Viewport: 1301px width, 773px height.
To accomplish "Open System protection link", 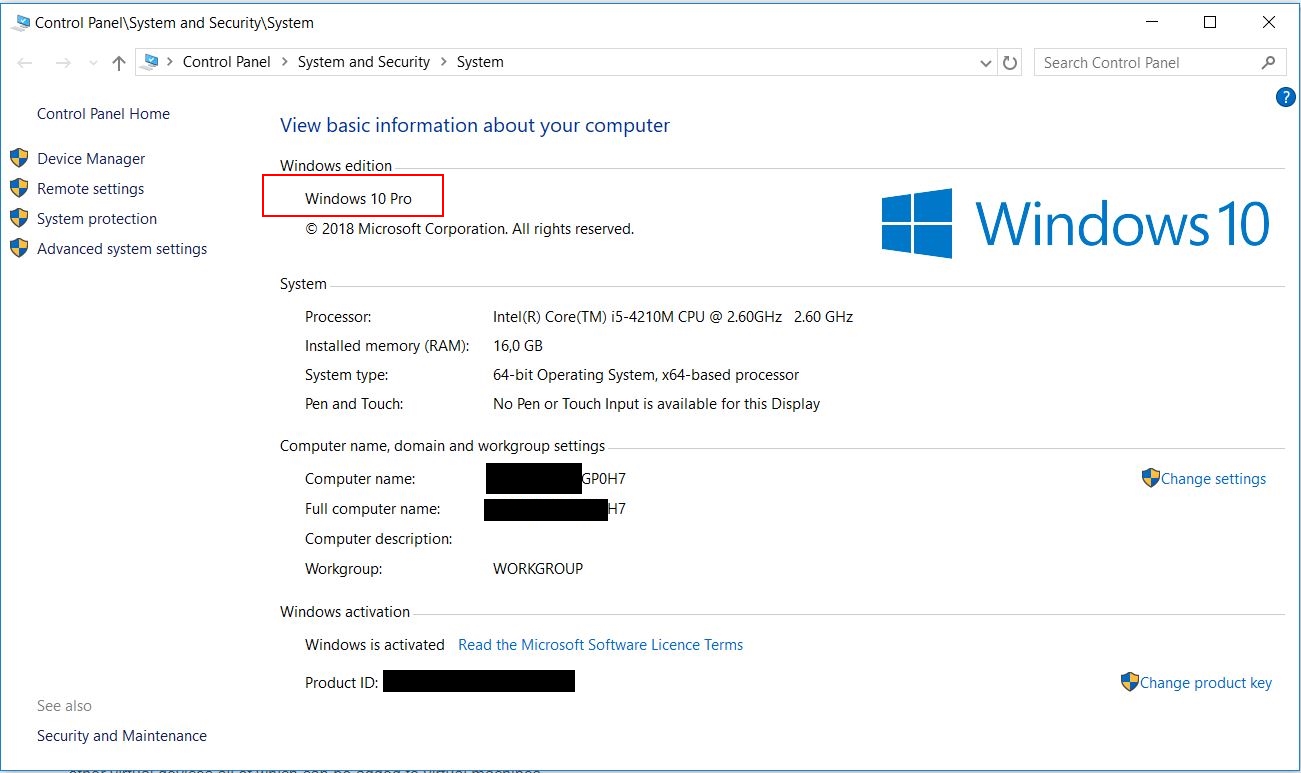I will click(x=97, y=218).
